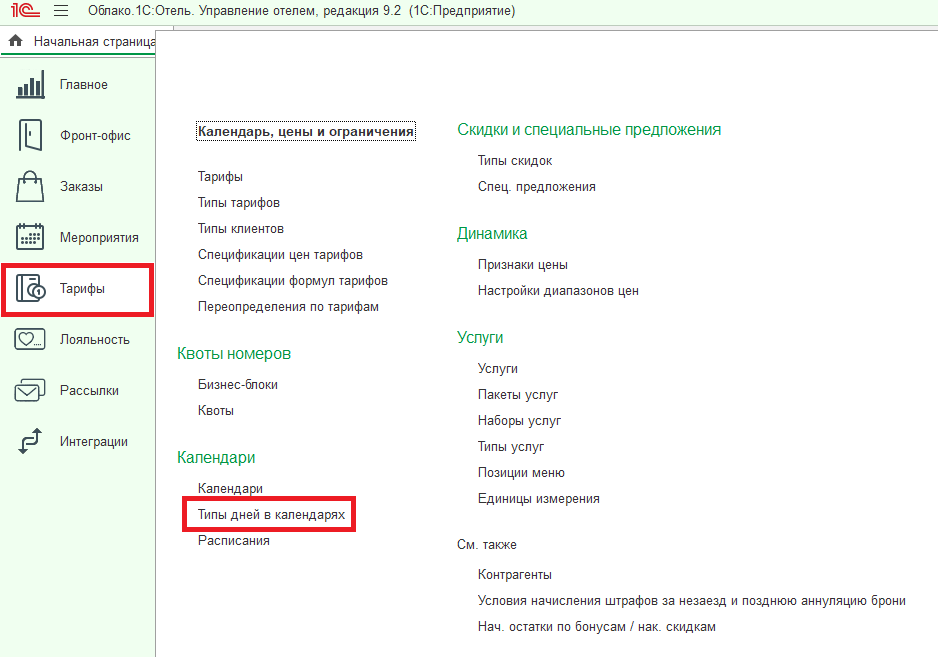Open Нач. остатки по бонусам / нак. скидкам
Screen dimensions: 938x657
596,626
